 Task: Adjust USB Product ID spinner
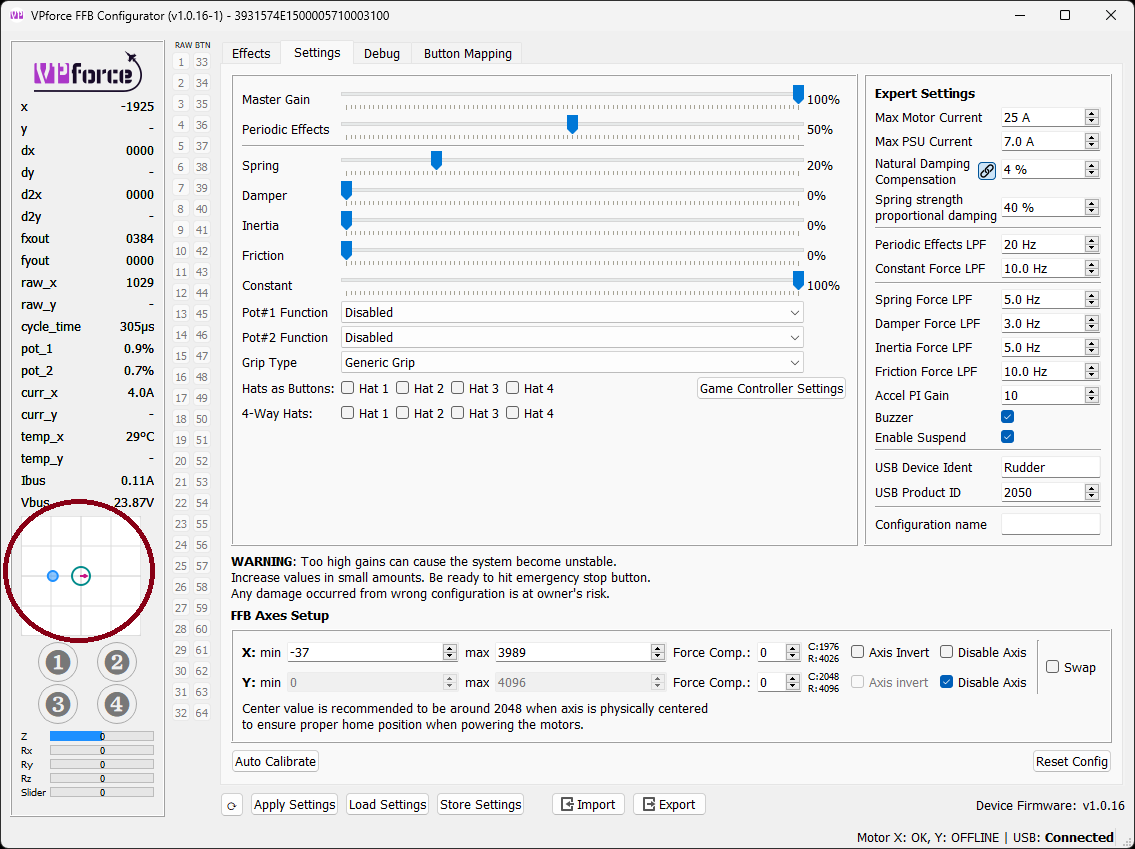click(1092, 492)
